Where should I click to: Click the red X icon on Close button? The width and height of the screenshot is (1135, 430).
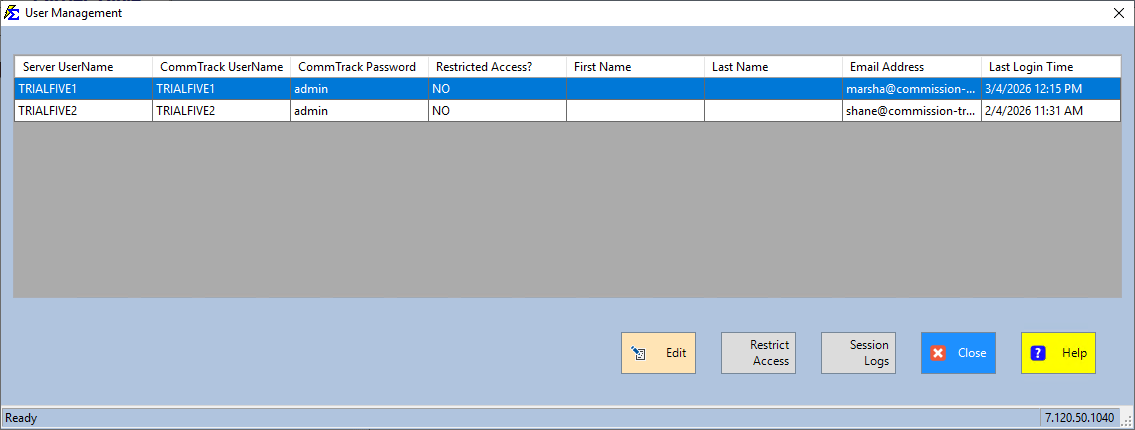click(938, 353)
